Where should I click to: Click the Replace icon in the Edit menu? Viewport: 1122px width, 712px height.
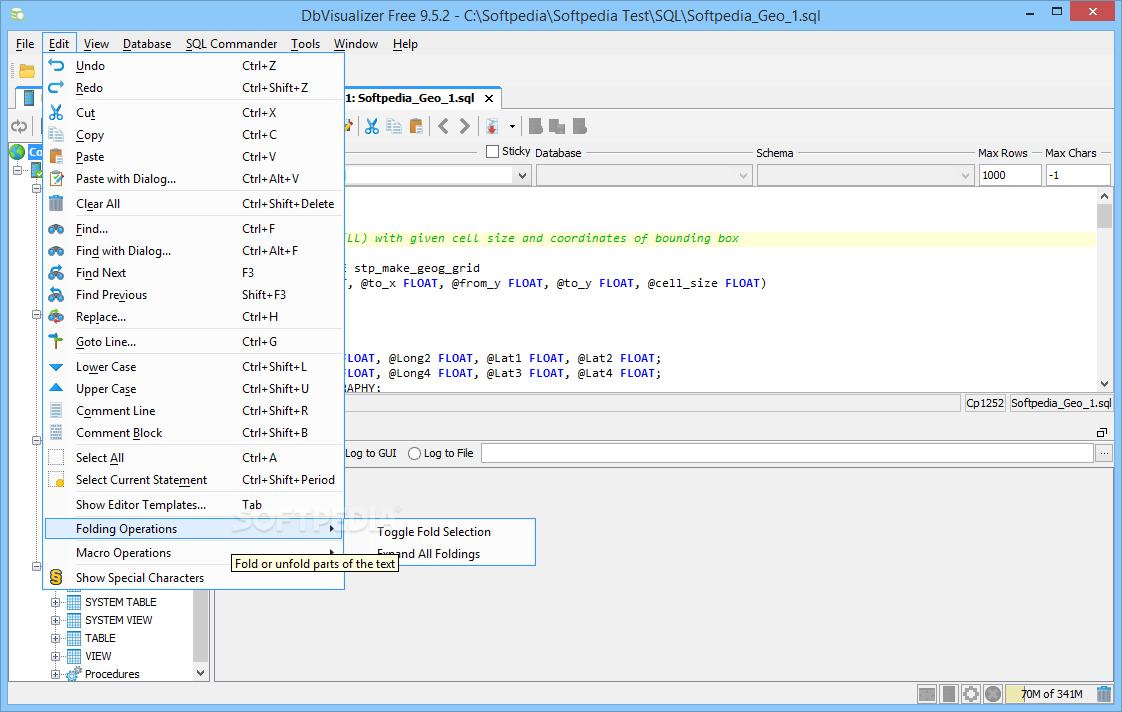pos(56,316)
